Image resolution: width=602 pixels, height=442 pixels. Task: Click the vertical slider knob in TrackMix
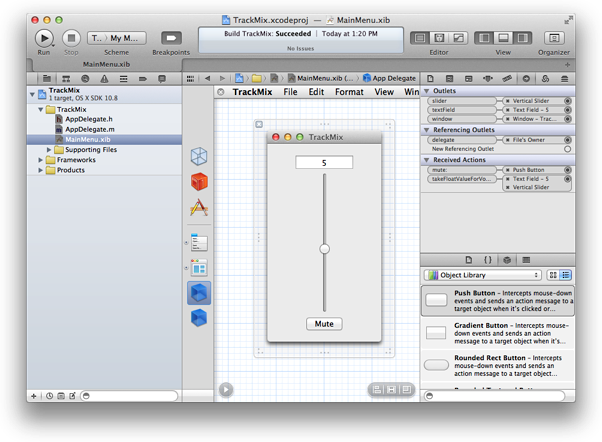pos(324,248)
